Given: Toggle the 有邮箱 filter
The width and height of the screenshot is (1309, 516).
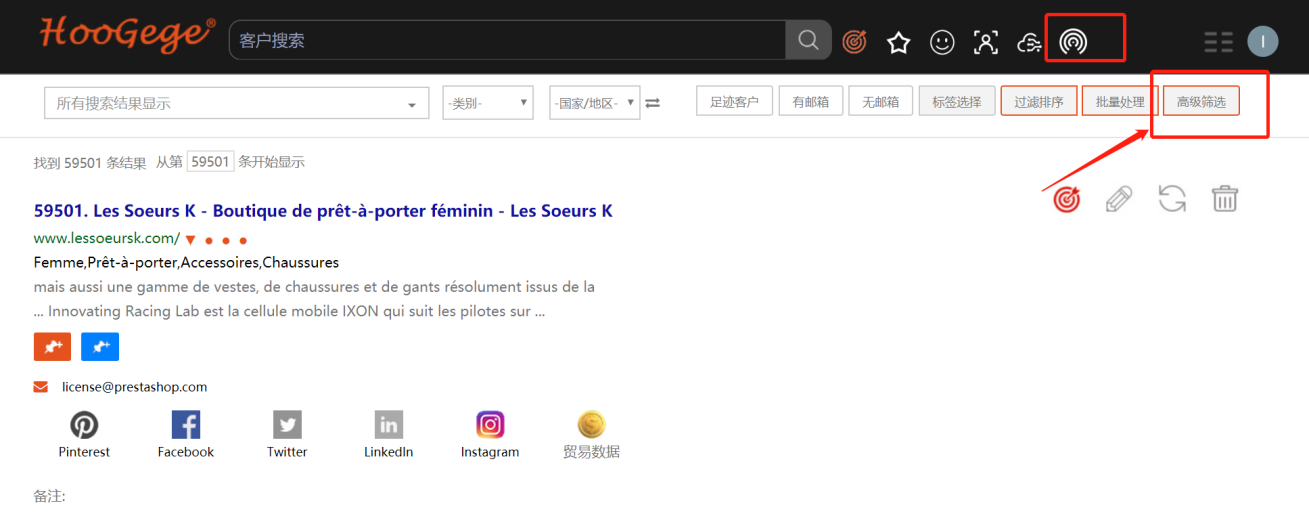Looking at the screenshot, I should tap(811, 102).
